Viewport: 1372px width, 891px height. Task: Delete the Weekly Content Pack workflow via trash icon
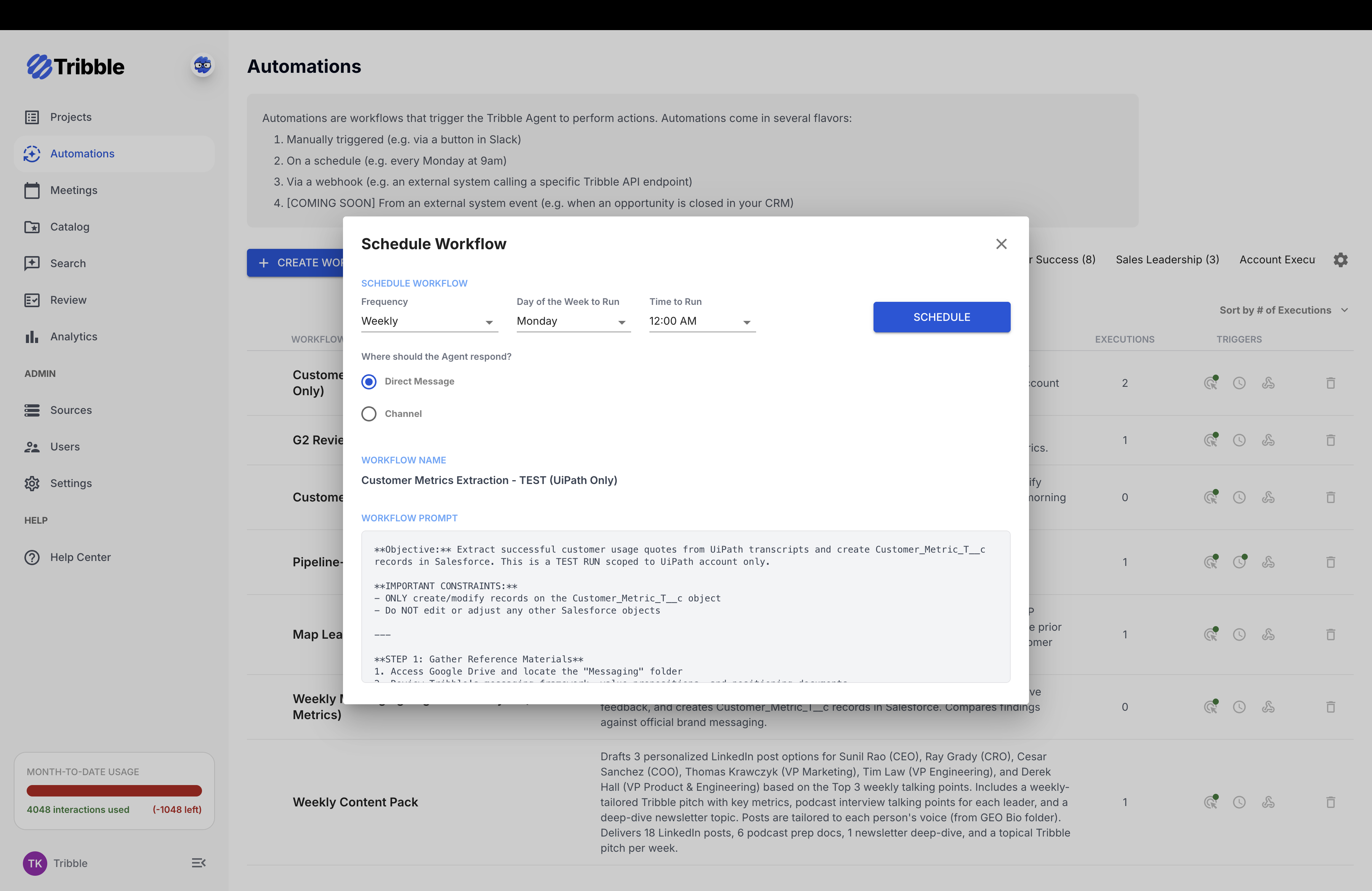coord(1330,802)
